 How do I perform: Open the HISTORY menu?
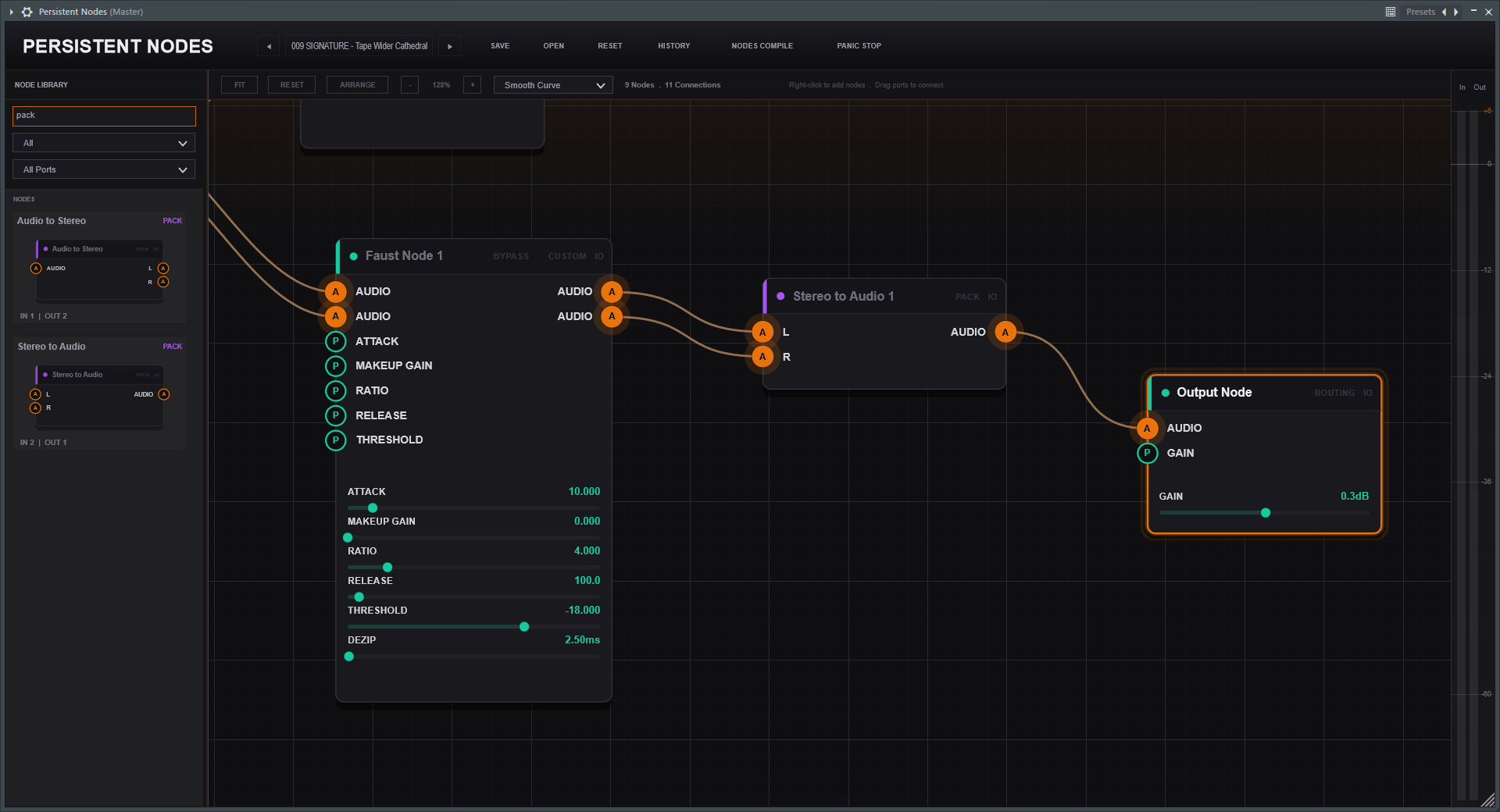(x=673, y=46)
